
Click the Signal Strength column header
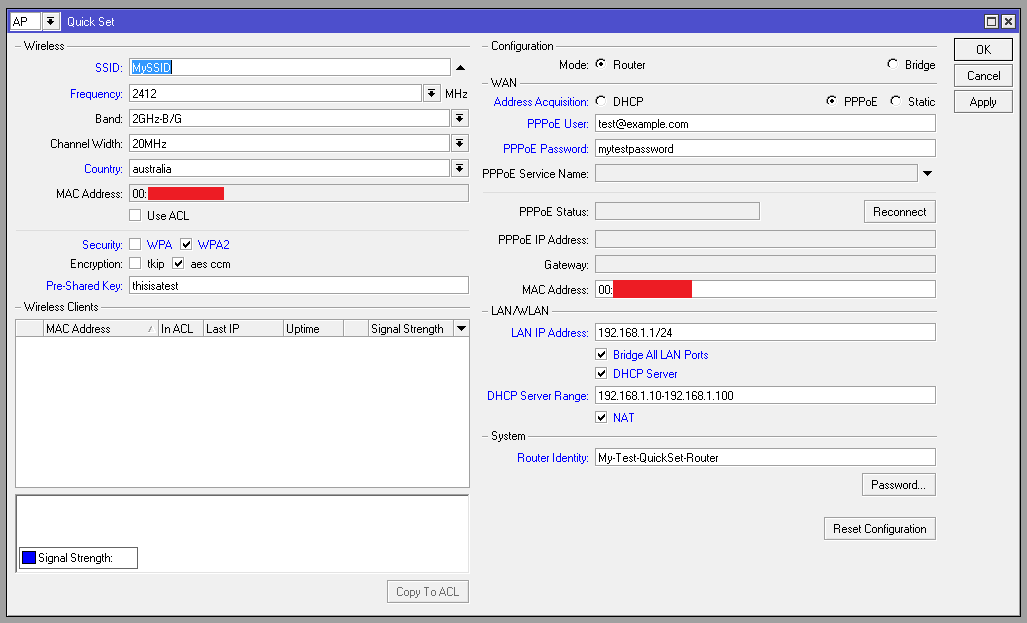[407, 329]
